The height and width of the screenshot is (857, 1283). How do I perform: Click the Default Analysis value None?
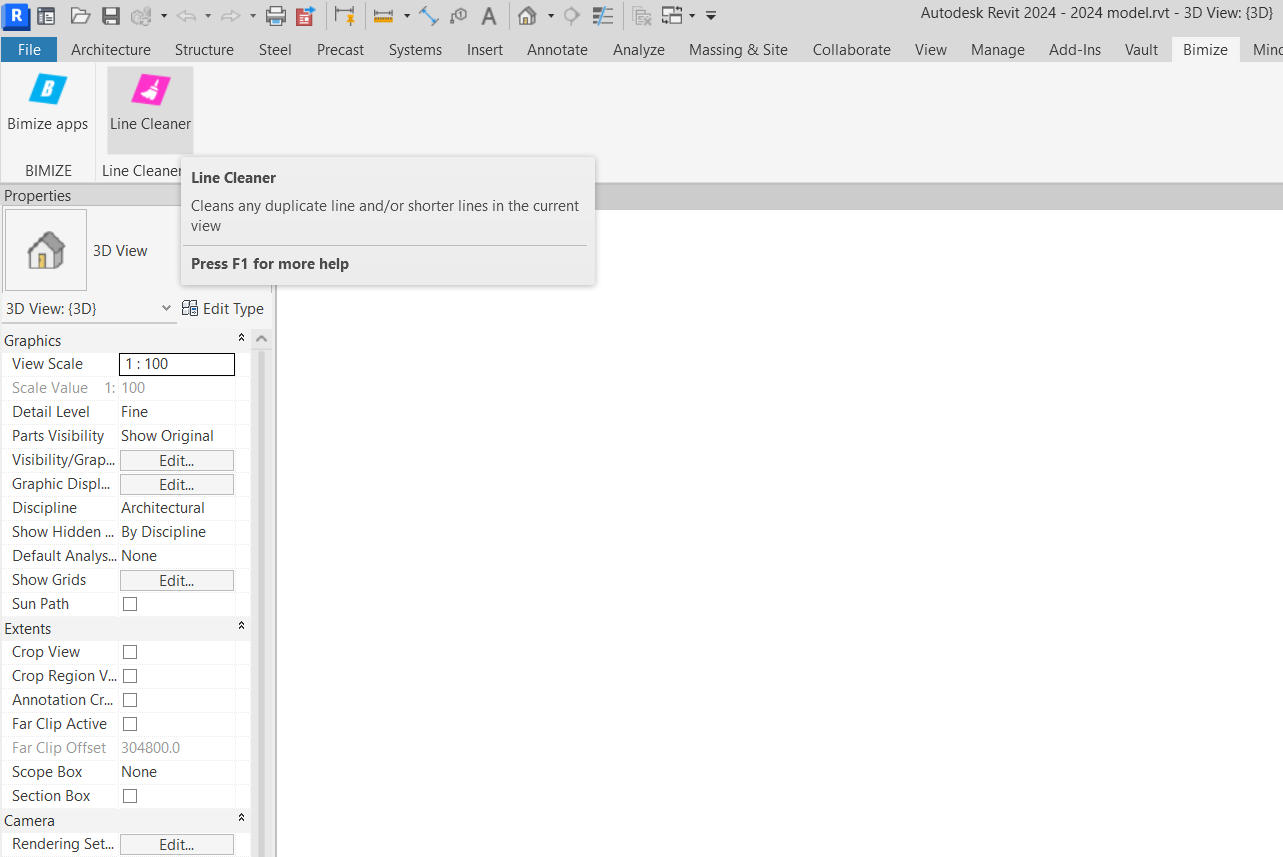coord(139,556)
